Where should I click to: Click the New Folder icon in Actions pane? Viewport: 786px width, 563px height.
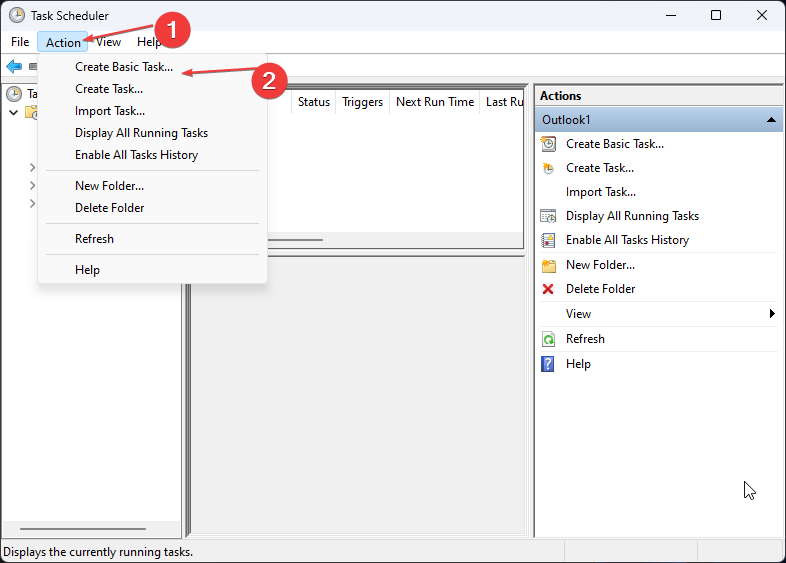point(549,266)
